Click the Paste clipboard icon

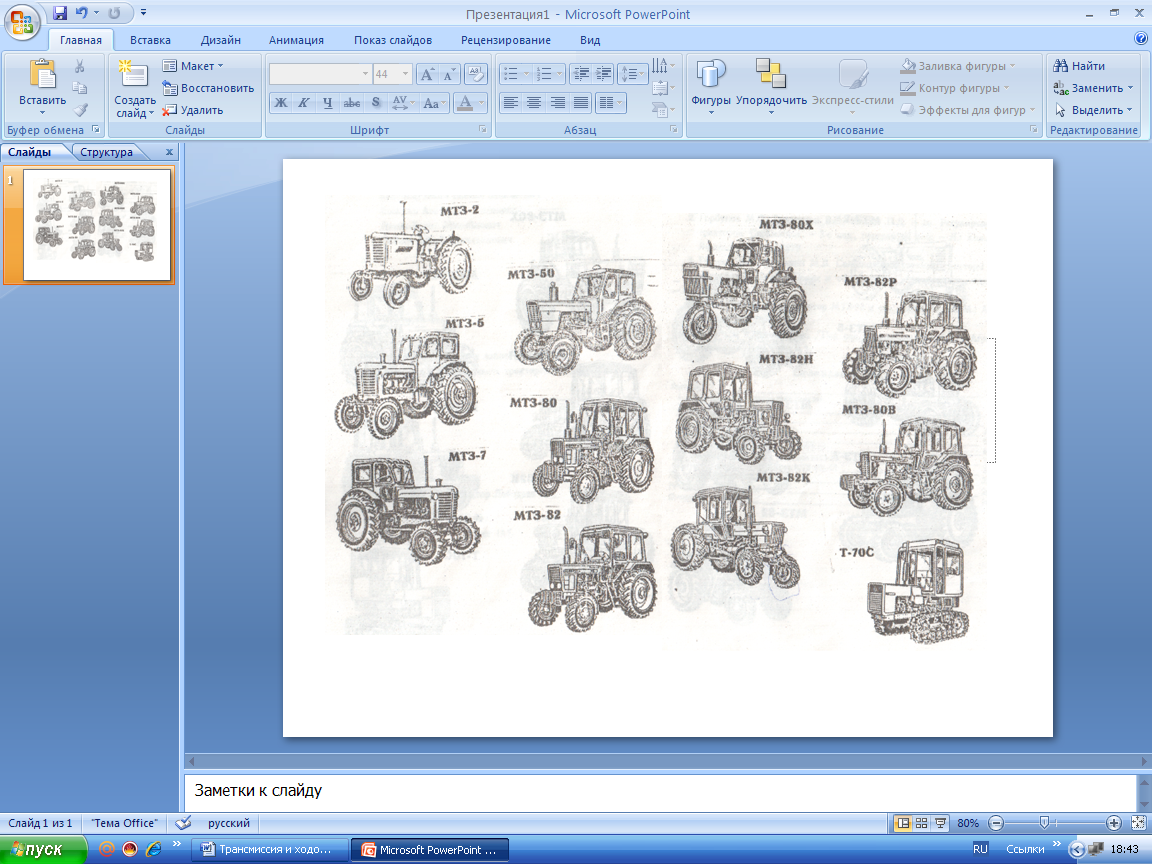[x=42, y=75]
